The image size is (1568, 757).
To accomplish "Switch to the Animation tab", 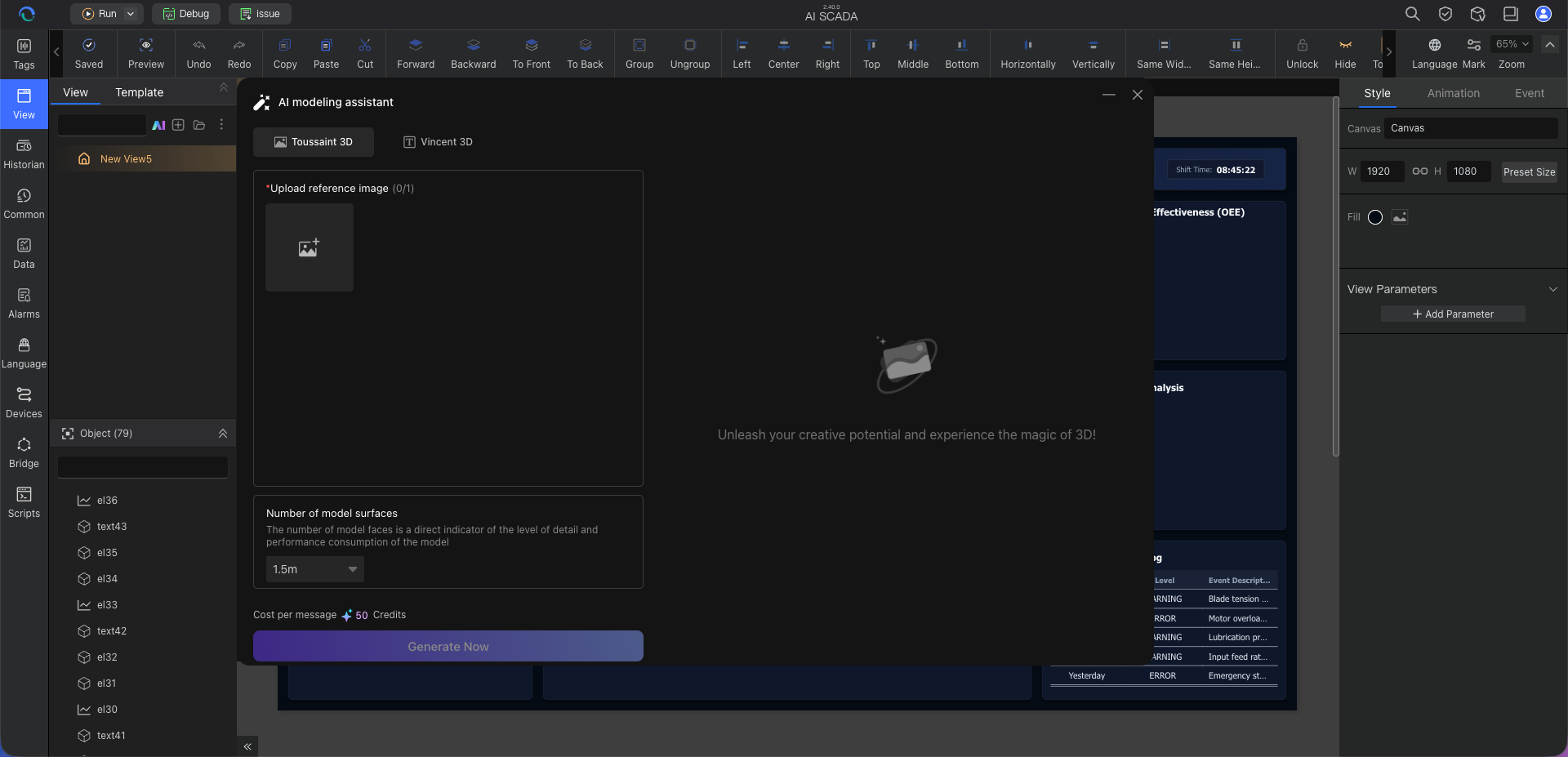I will tap(1453, 93).
